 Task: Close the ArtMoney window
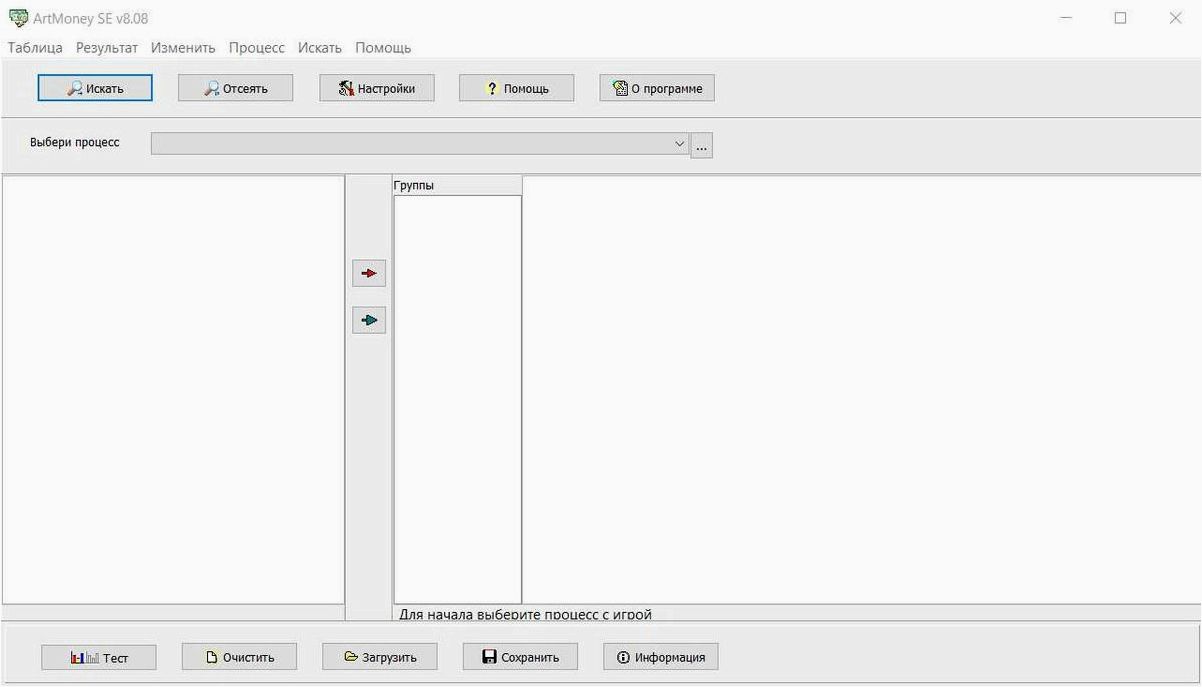point(1175,18)
